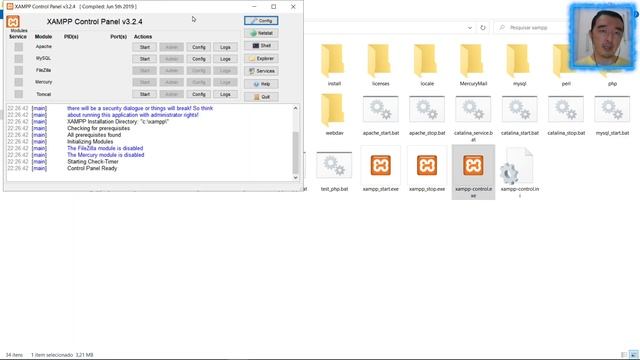Start the MySQL module

pos(144,59)
